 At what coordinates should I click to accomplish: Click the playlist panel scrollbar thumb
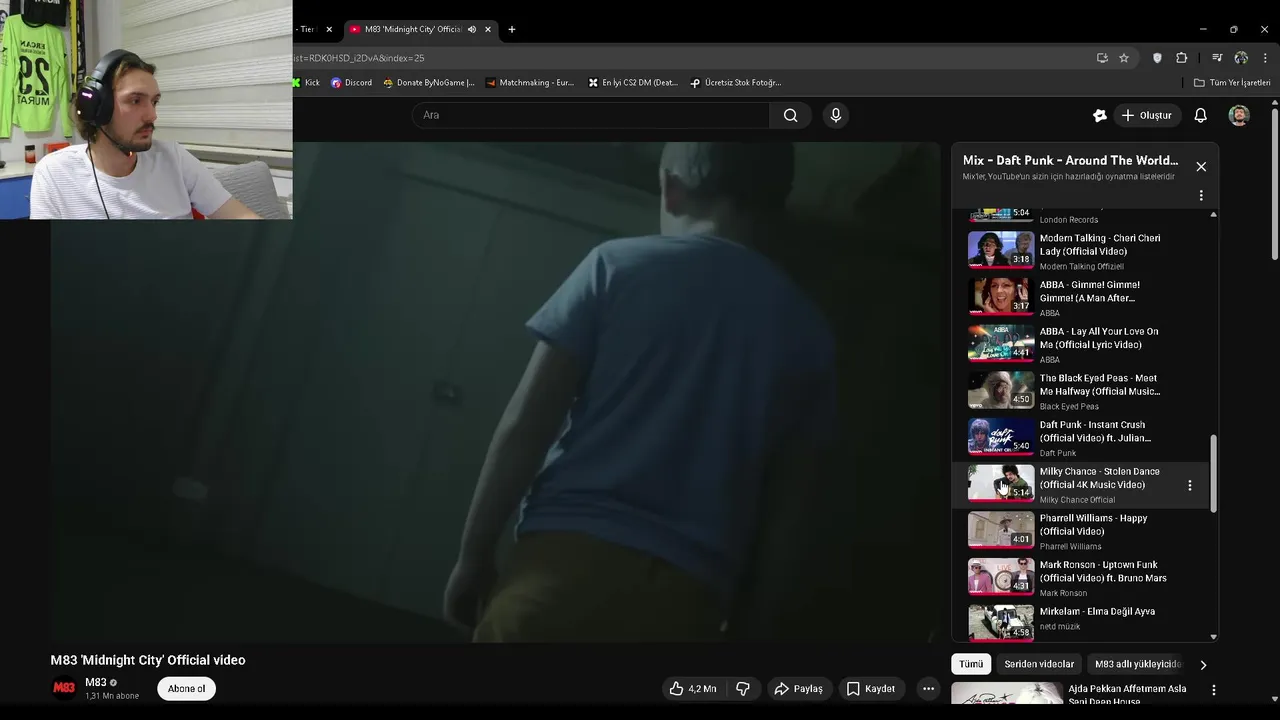tap(1214, 474)
